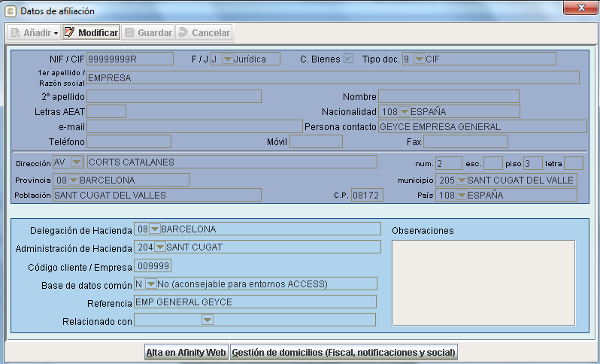600x364 pixels.
Task: Open the Base de datos común dropdown
Action: [x=151, y=284]
